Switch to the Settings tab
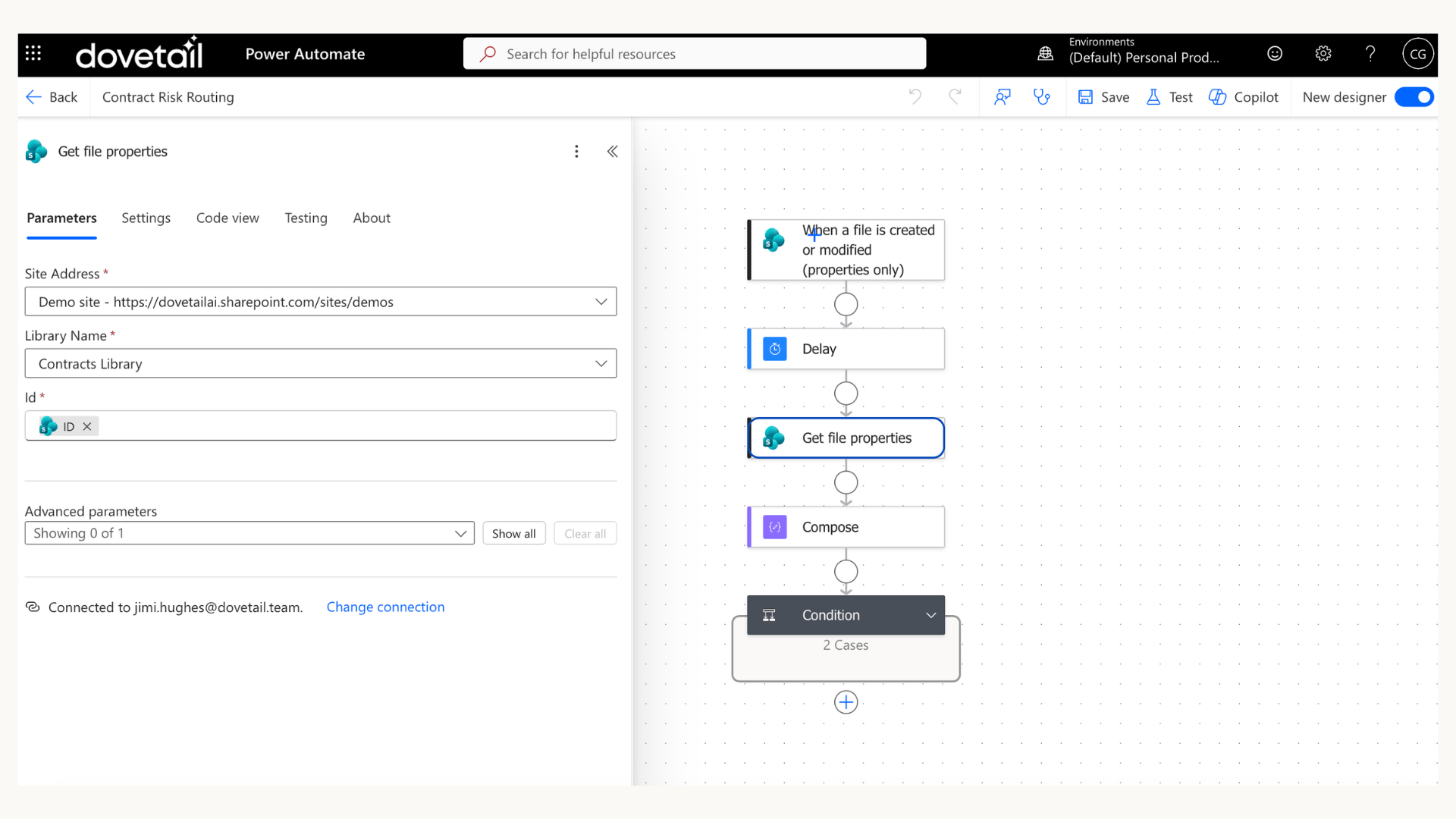This screenshot has width=1456, height=819. point(146,218)
